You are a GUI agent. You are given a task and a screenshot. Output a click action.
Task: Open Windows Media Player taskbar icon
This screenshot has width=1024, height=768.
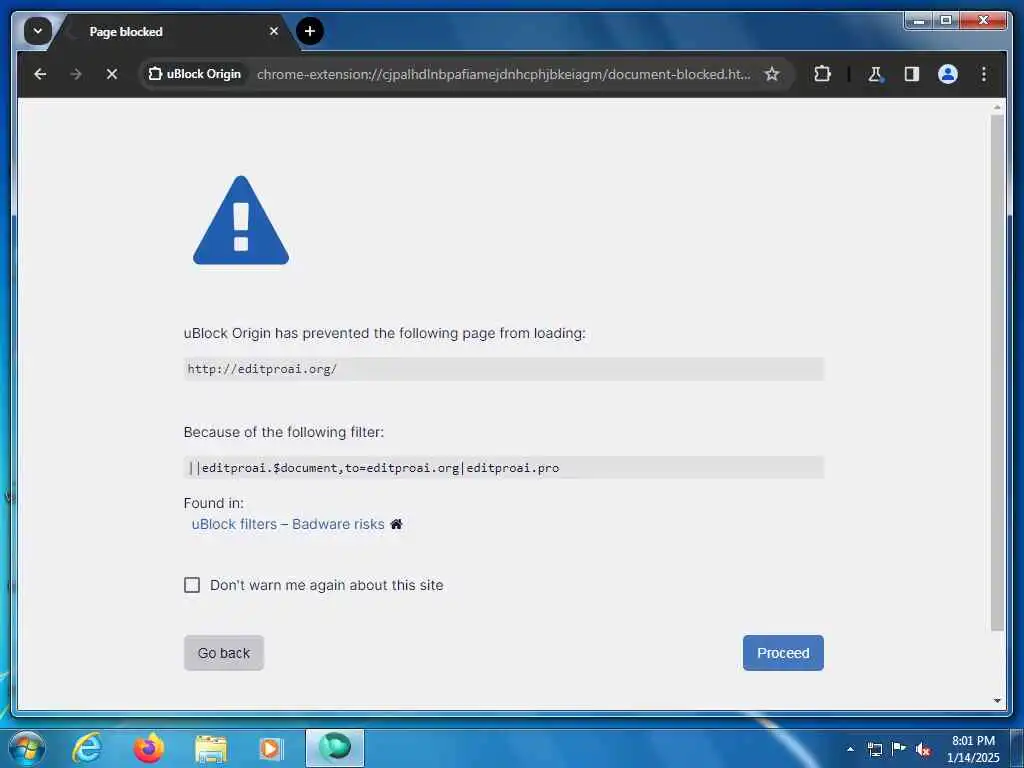coord(271,749)
